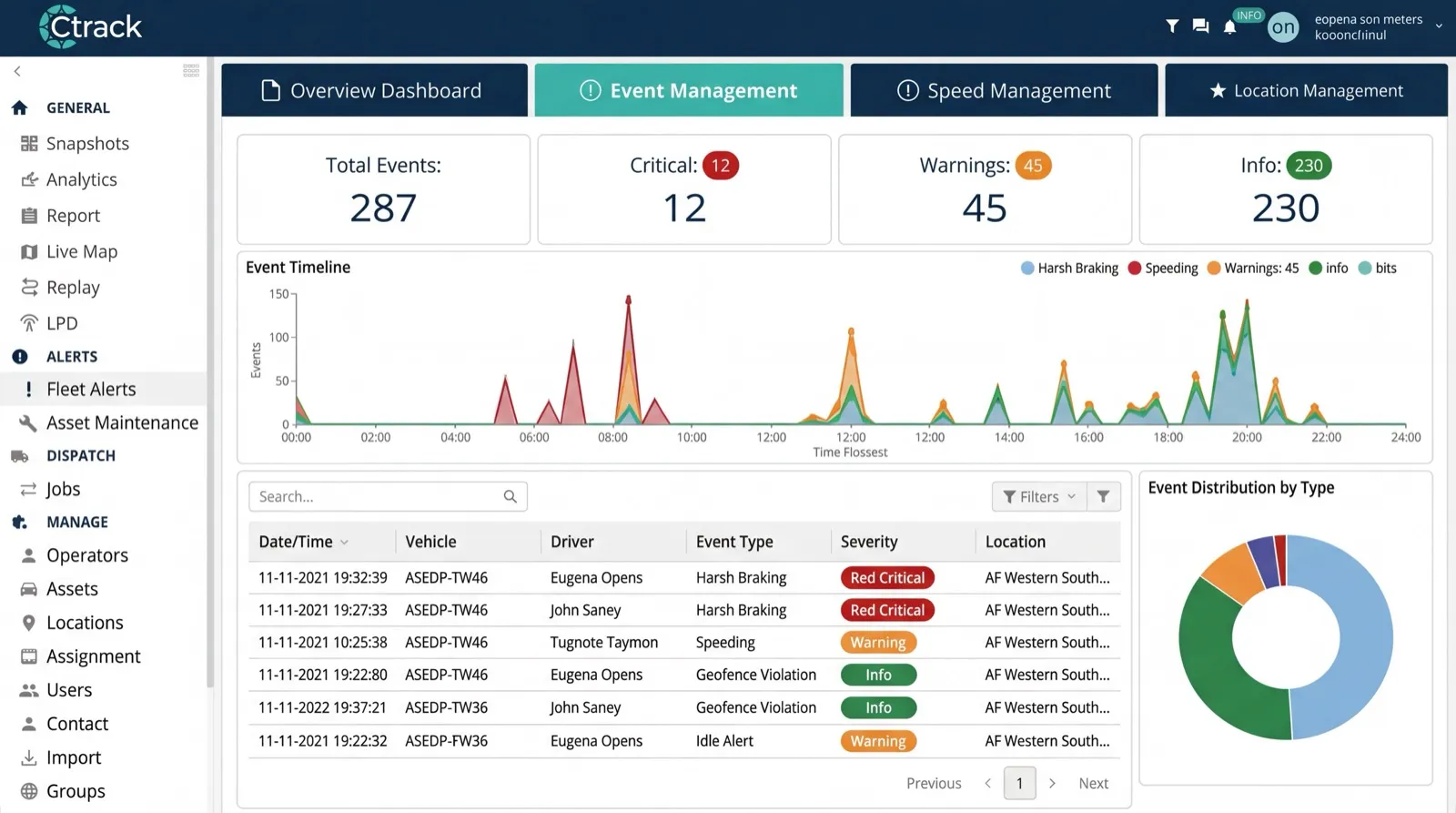Go to Previous page

934,783
